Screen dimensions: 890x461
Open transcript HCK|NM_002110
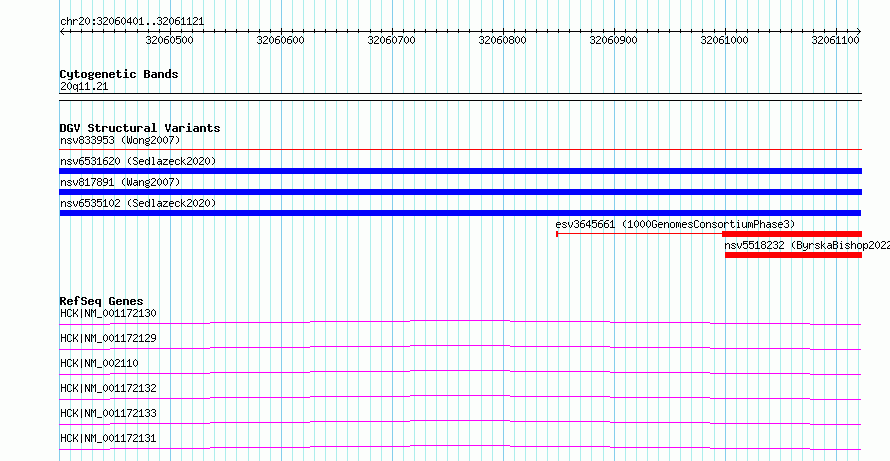[99, 363]
